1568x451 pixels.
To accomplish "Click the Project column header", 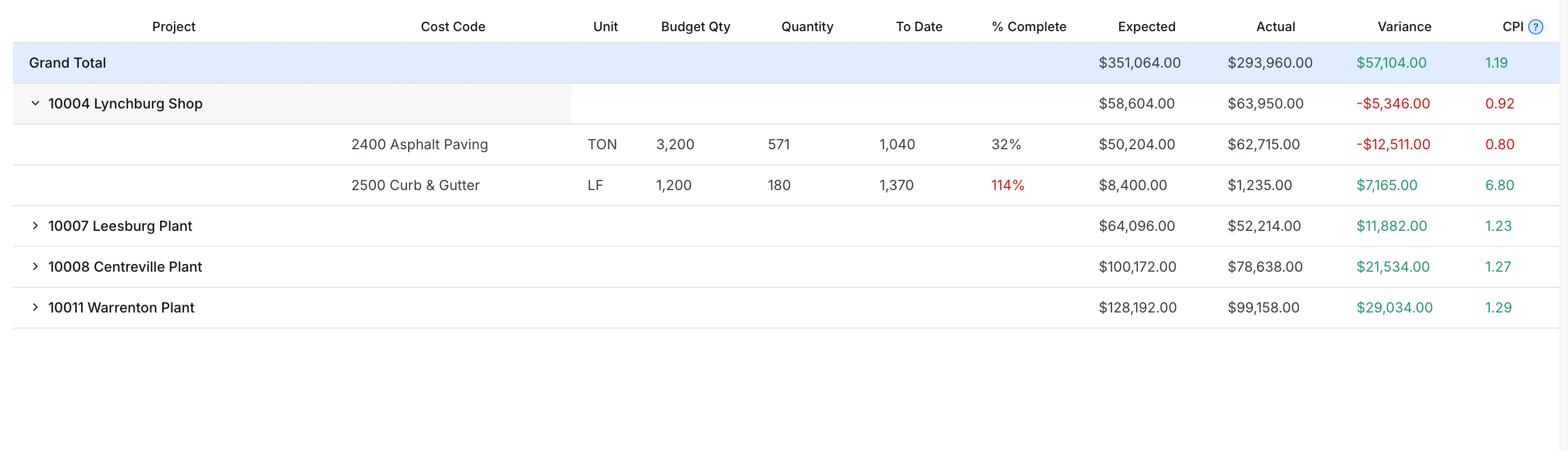I will pyautogui.click(x=173, y=27).
